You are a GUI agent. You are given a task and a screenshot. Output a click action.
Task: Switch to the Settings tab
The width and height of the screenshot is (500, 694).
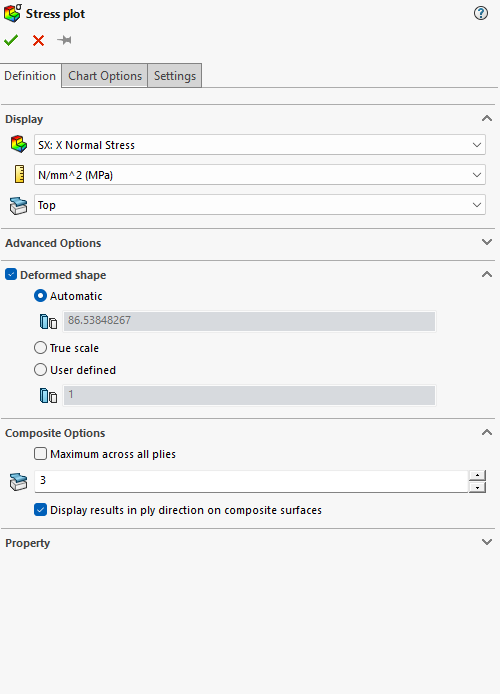[175, 76]
